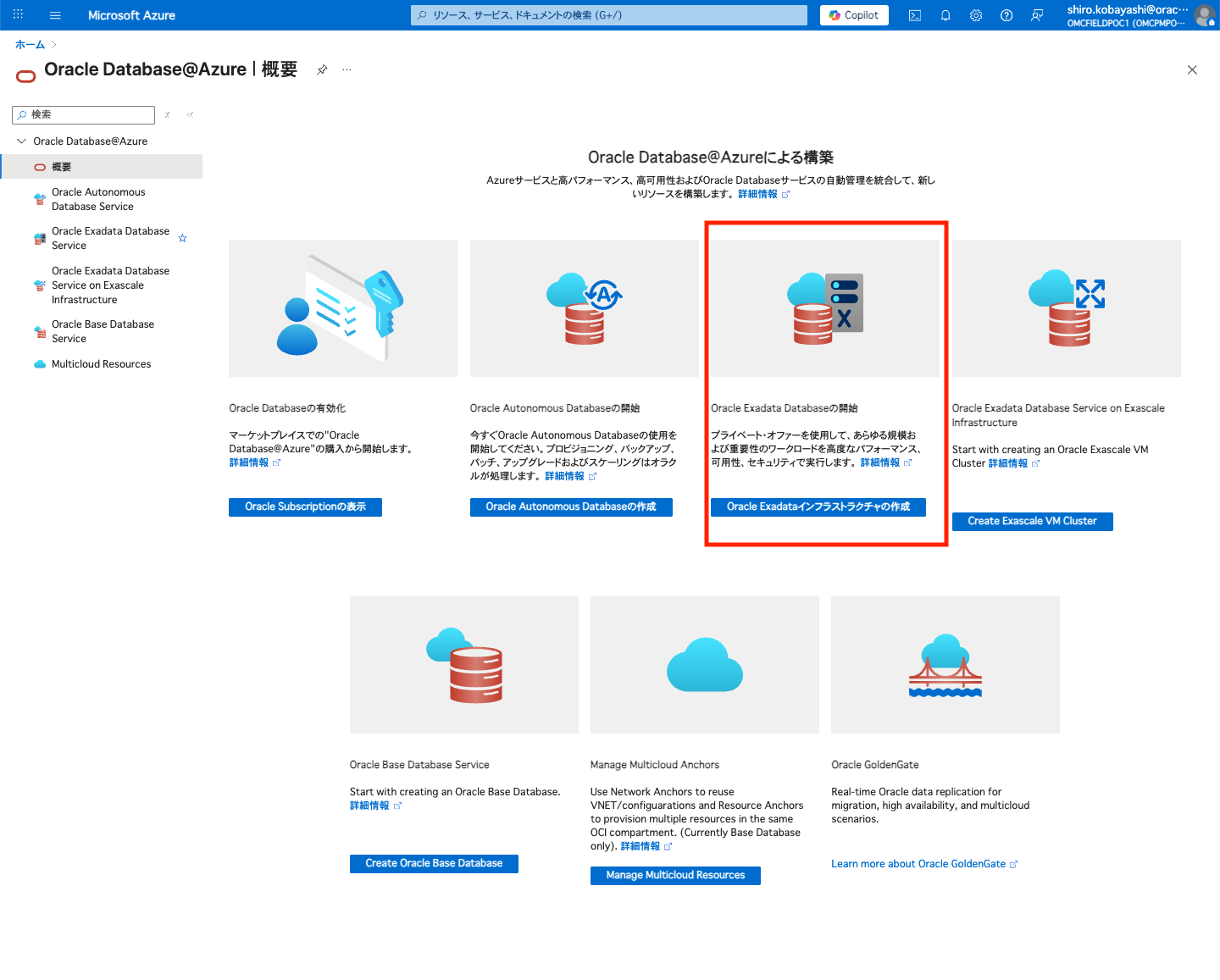The image size is (1220, 980).
Task: Click the Oracle logo icon by page title
Action: (x=26, y=76)
